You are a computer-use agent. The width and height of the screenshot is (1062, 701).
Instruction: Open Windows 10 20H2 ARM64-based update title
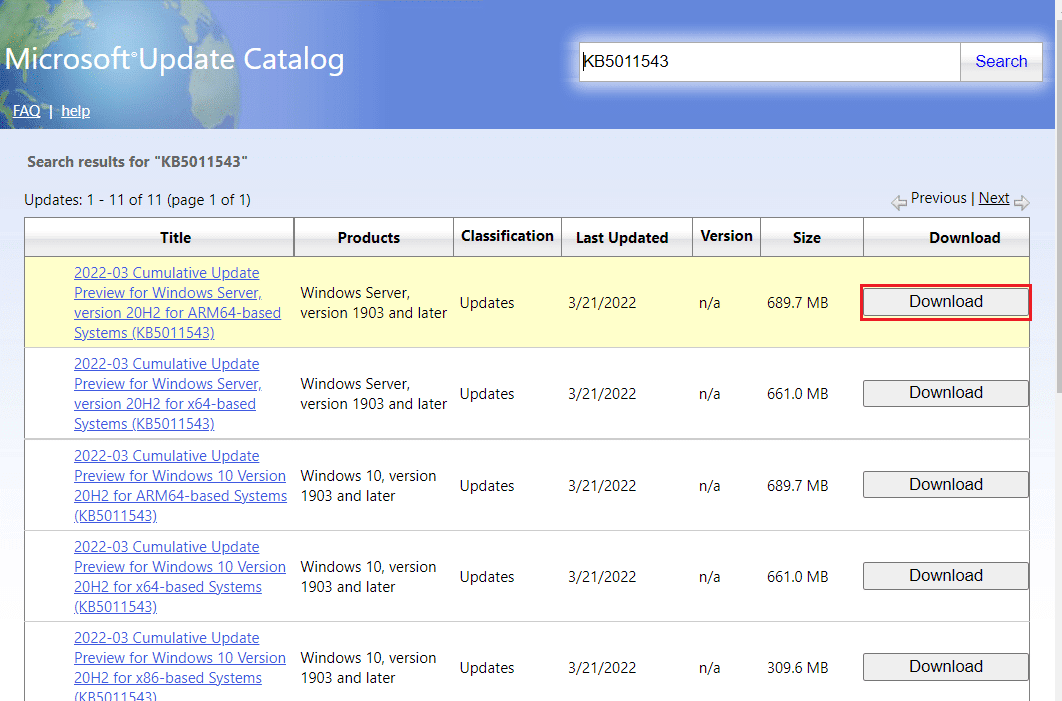tap(180, 486)
